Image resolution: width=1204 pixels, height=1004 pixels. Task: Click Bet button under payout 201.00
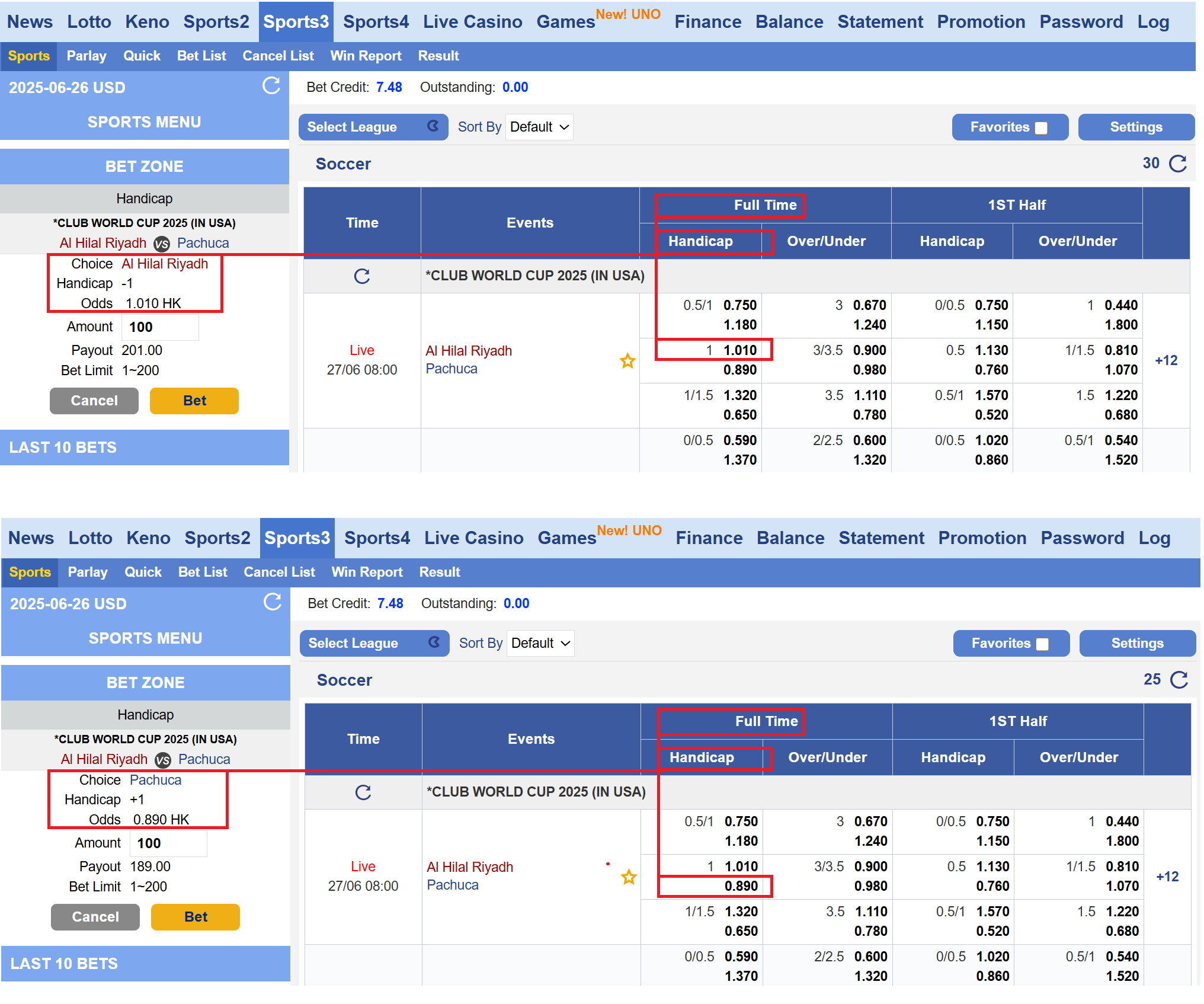point(194,401)
